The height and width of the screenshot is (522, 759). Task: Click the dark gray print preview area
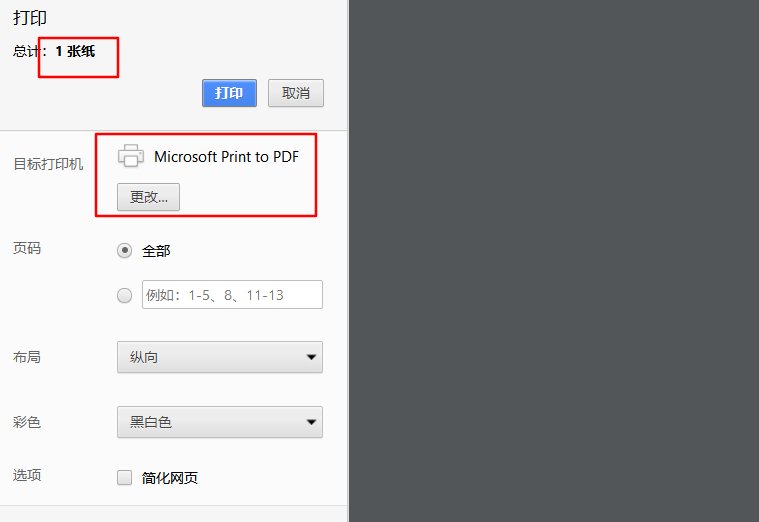point(553,260)
